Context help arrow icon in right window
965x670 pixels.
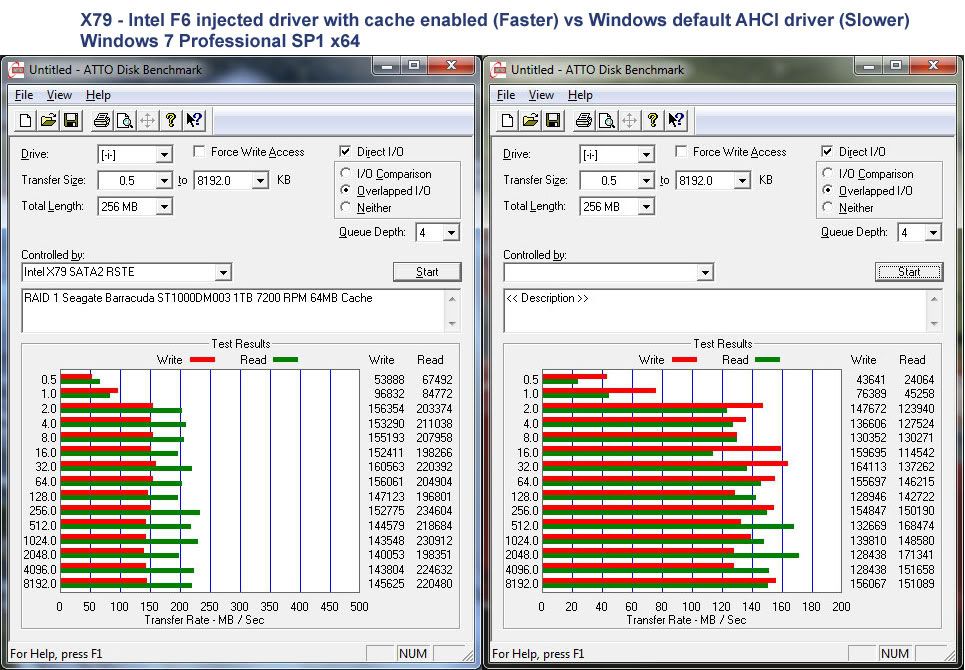click(676, 120)
